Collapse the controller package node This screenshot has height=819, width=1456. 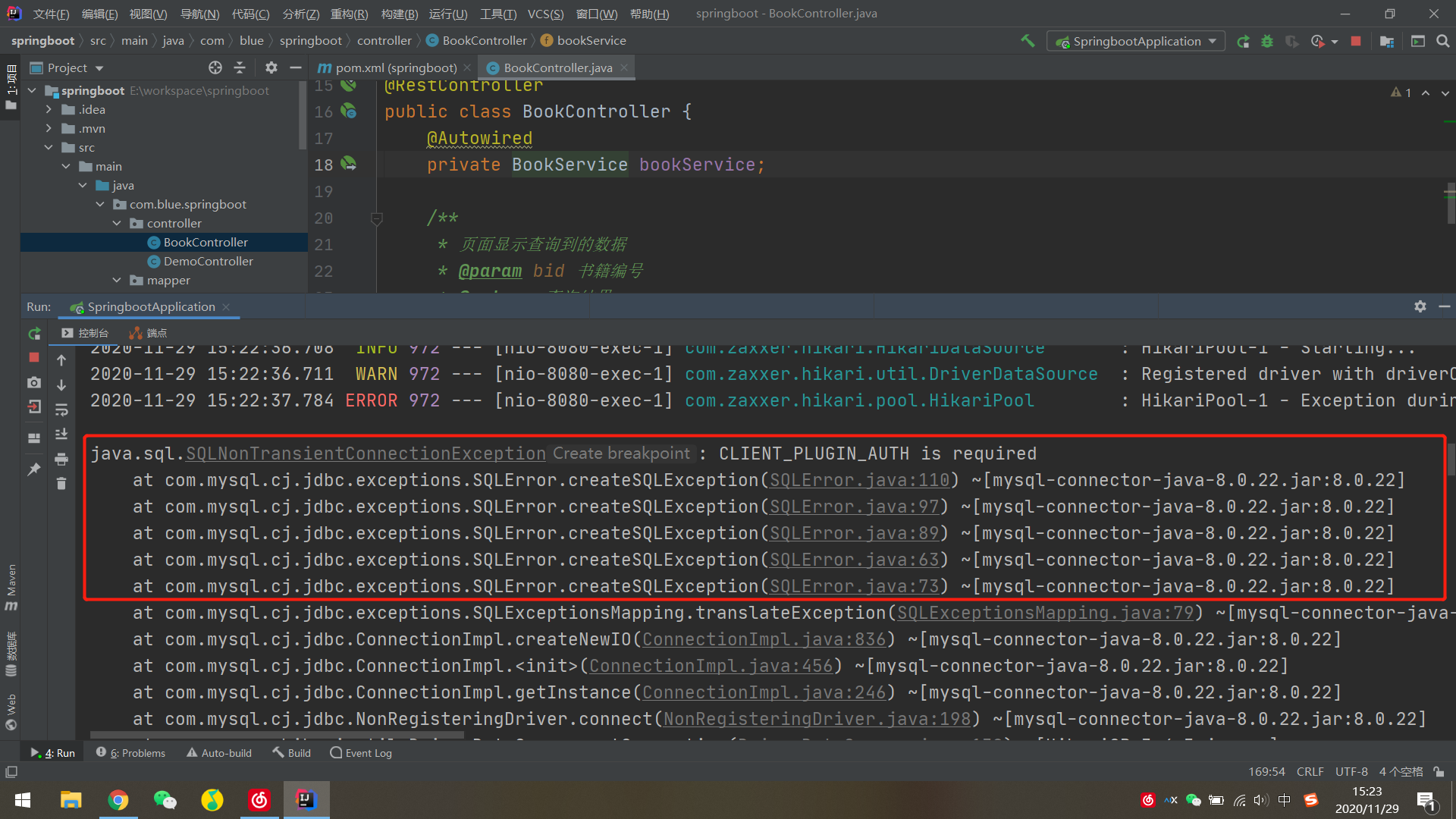click(x=117, y=223)
